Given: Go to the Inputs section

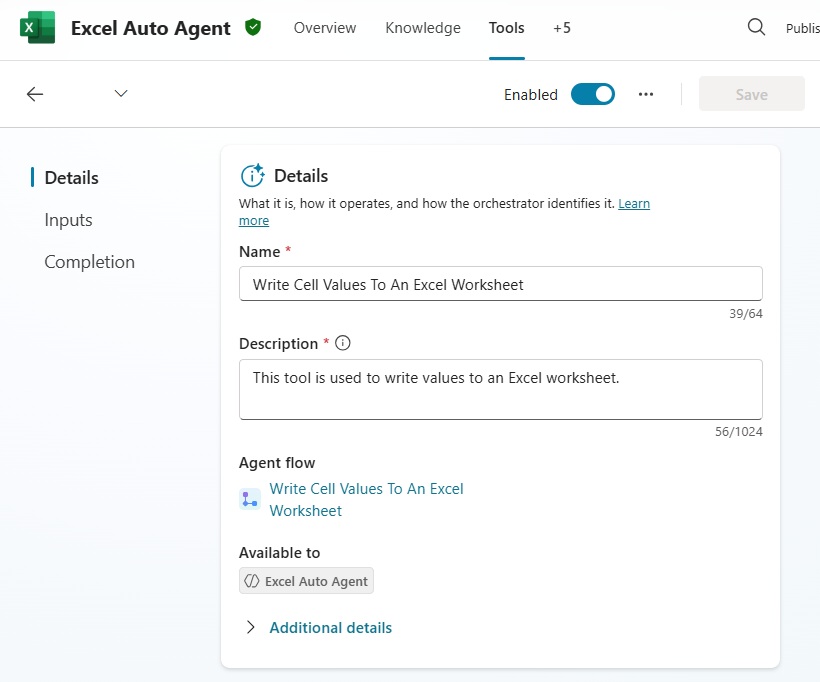Looking at the screenshot, I should click(x=68, y=220).
